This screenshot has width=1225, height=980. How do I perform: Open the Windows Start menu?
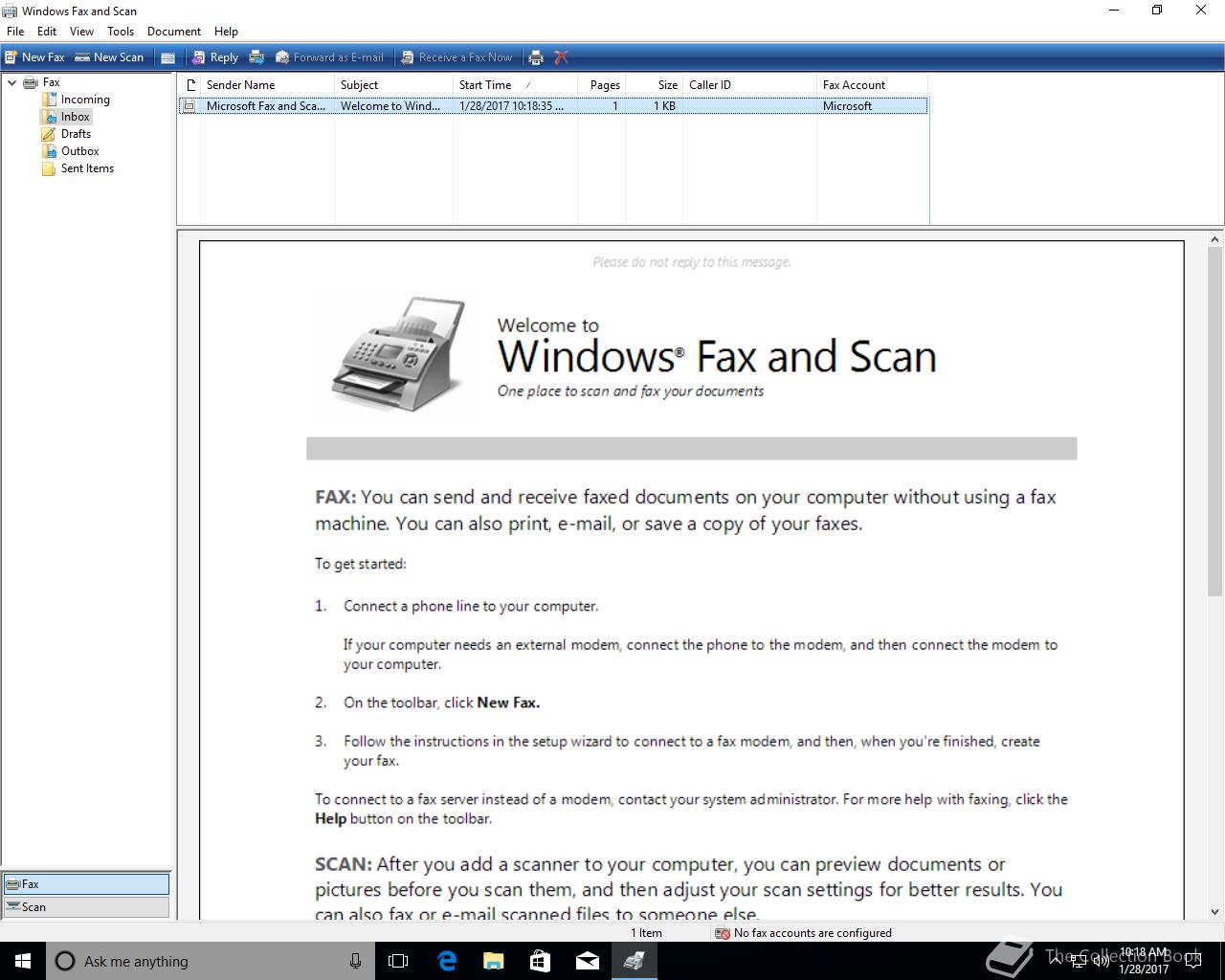click(x=23, y=961)
